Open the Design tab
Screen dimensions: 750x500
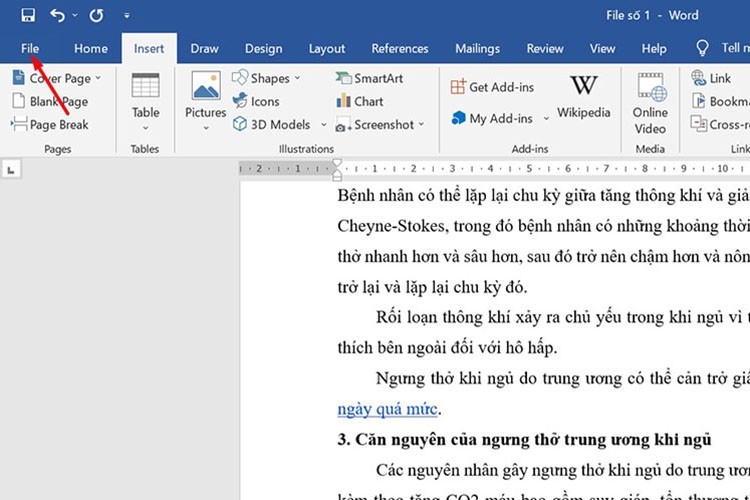[264, 49]
